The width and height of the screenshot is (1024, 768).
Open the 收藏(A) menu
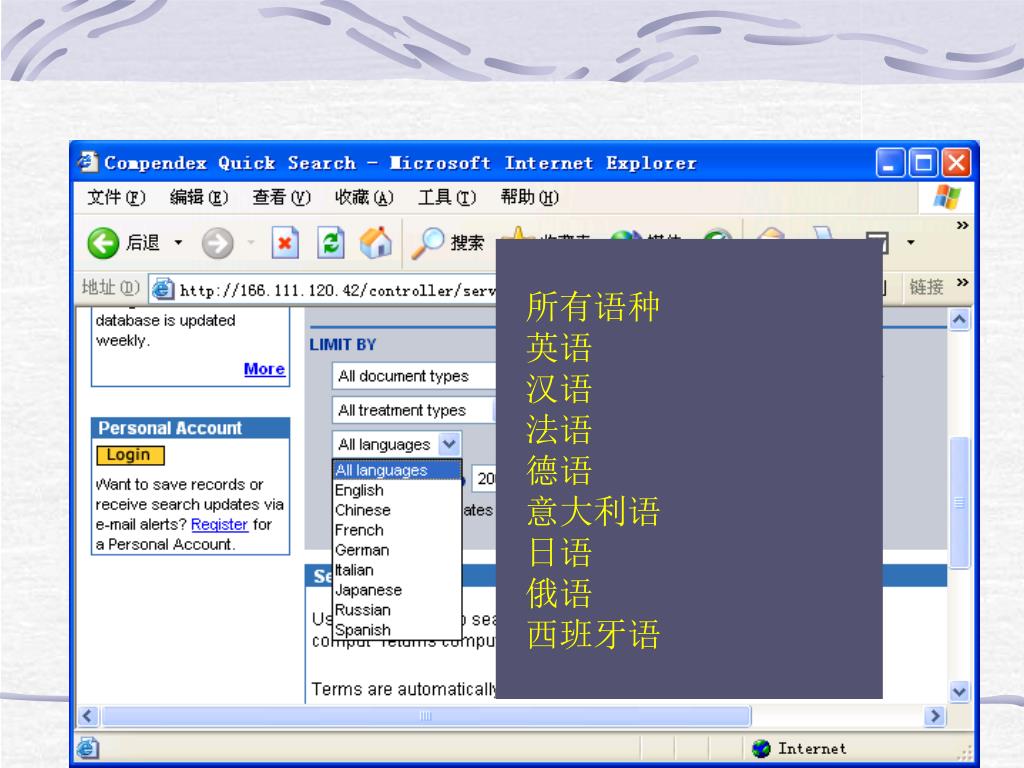pyautogui.click(x=364, y=197)
